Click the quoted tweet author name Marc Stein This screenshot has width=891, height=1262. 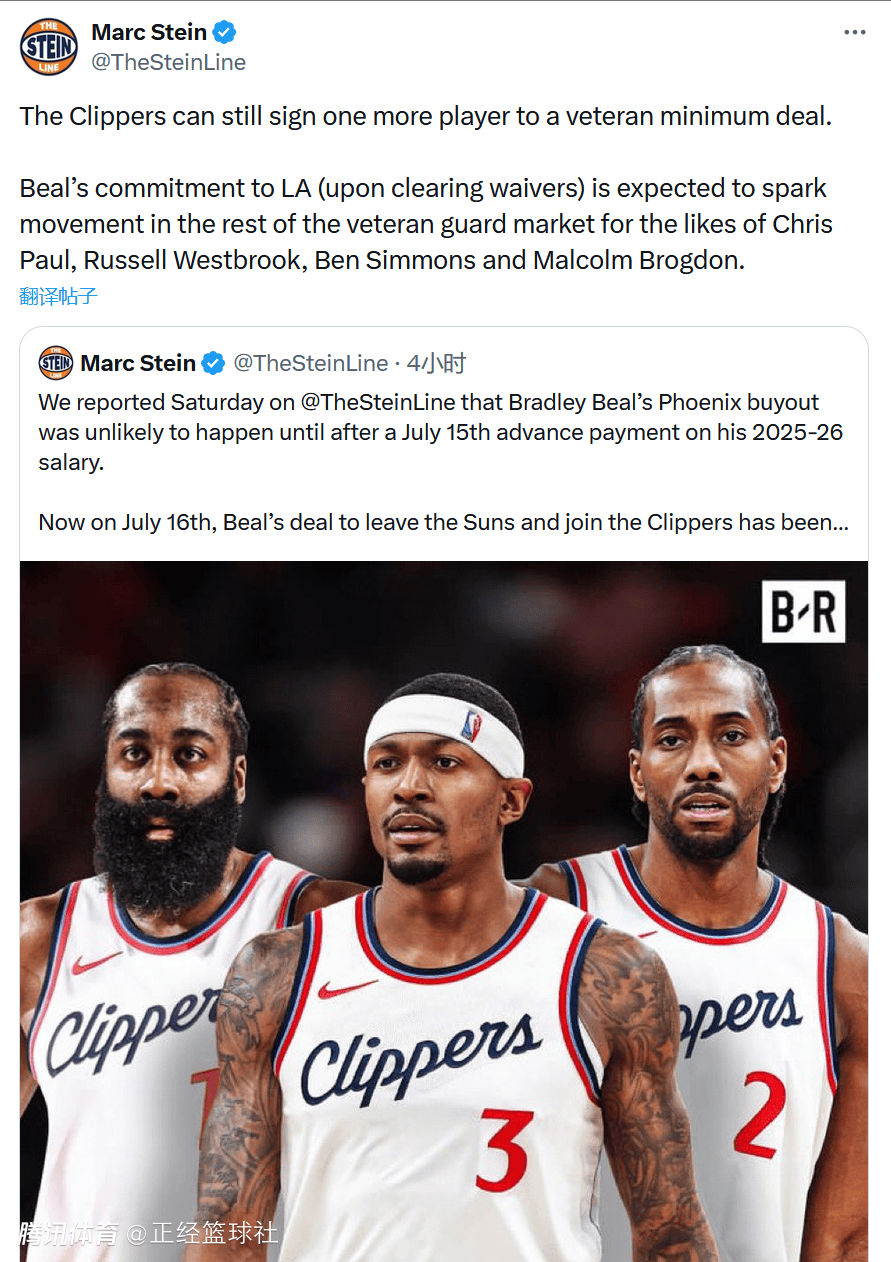click(138, 363)
